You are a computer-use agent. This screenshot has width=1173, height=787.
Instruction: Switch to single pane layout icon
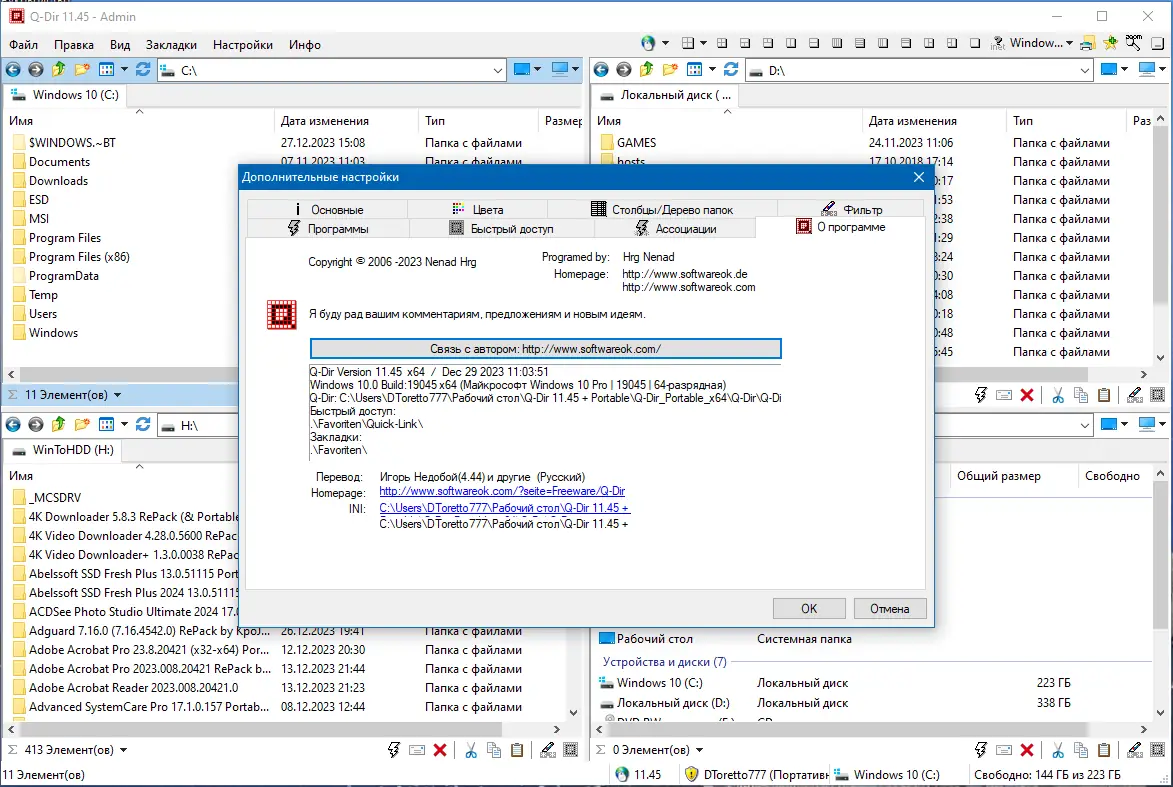(x=975, y=43)
